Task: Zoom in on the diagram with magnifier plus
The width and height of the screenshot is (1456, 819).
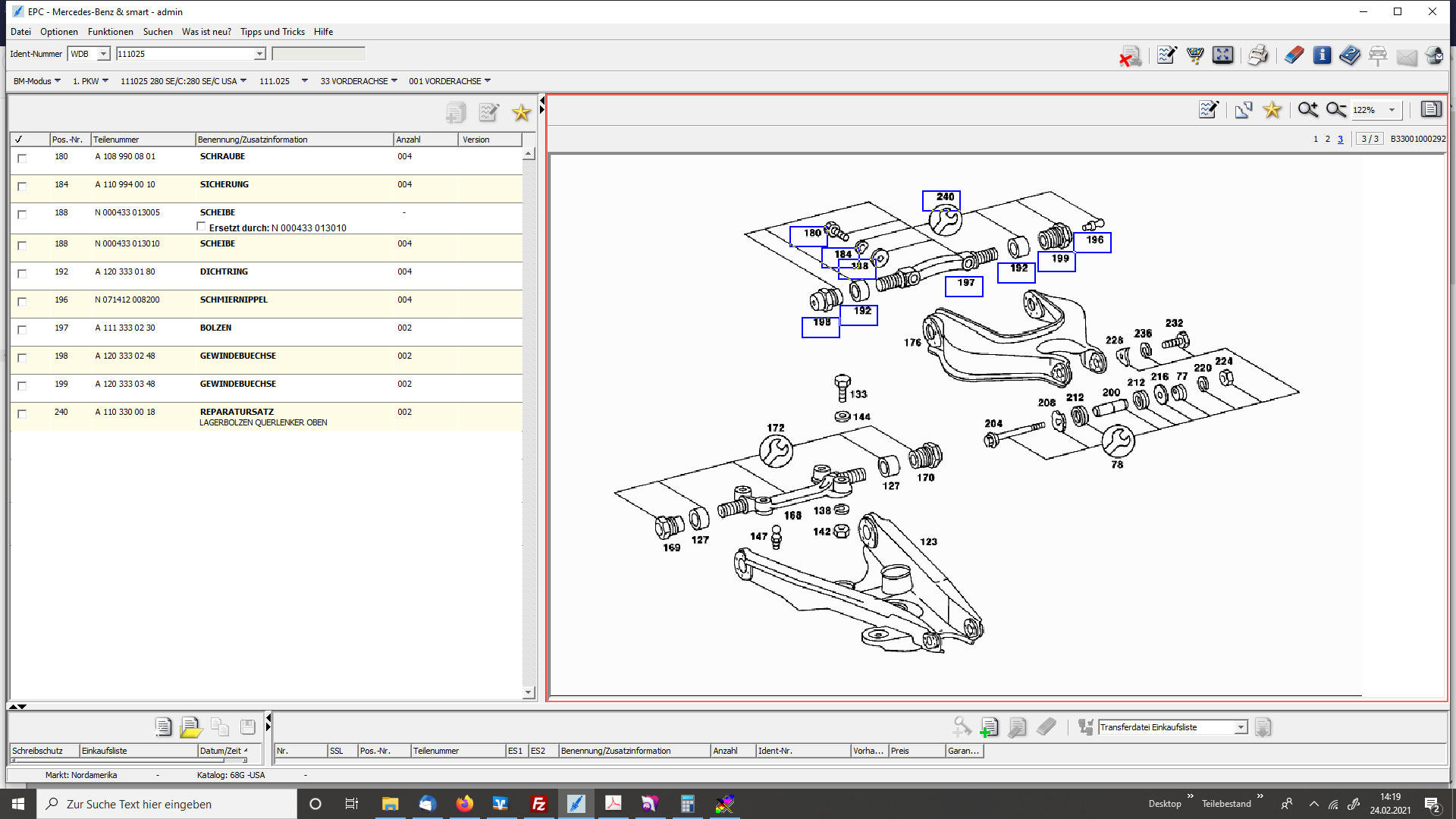Action: [1307, 110]
